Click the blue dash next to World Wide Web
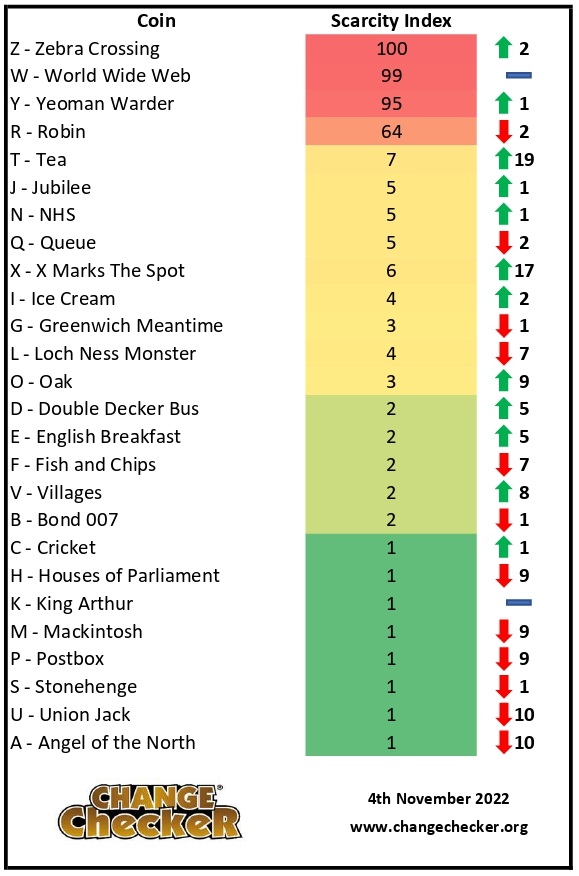 click(519, 75)
